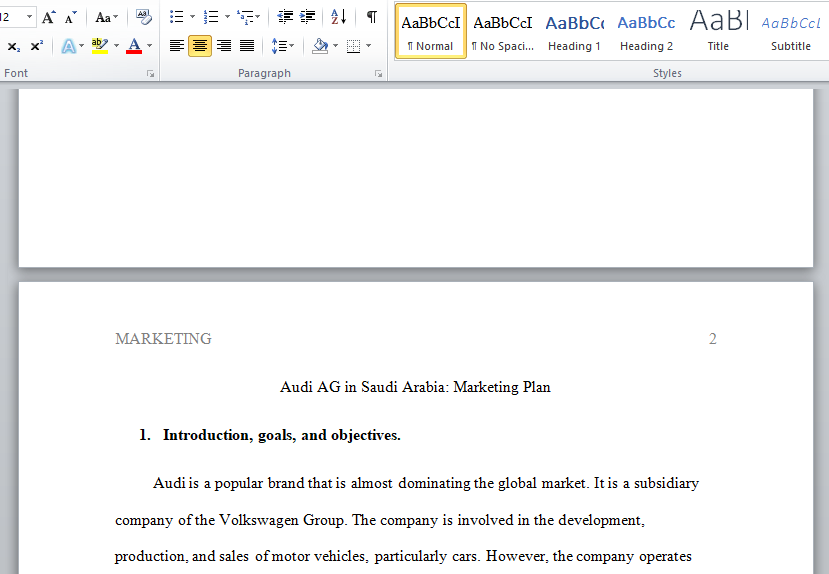Apply the Subtitle style

click(x=790, y=31)
